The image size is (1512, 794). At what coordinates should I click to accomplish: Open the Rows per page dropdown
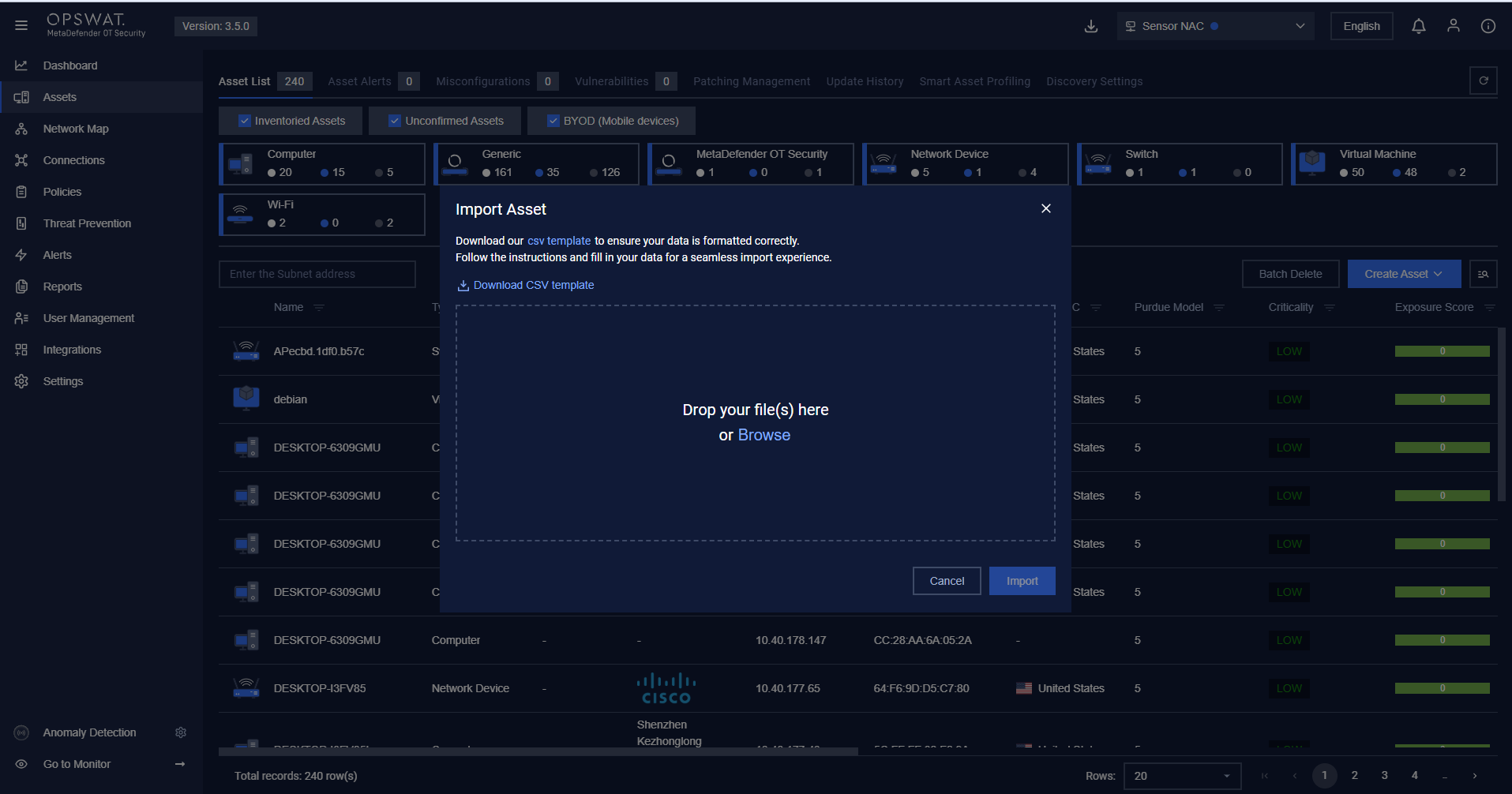coord(1181,776)
